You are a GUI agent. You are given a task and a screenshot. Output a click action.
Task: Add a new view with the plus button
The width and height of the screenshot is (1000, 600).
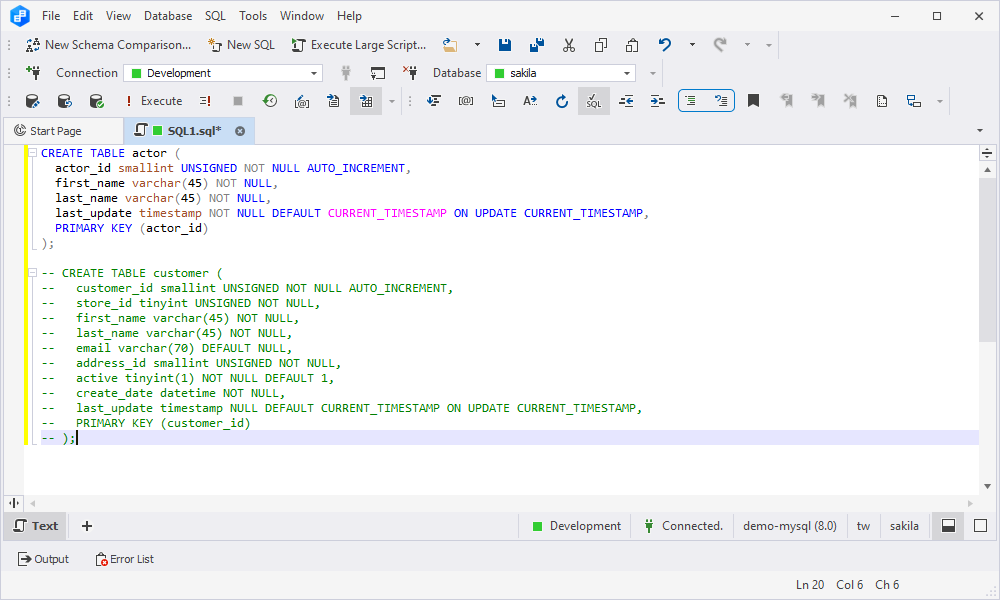click(87, 526)
